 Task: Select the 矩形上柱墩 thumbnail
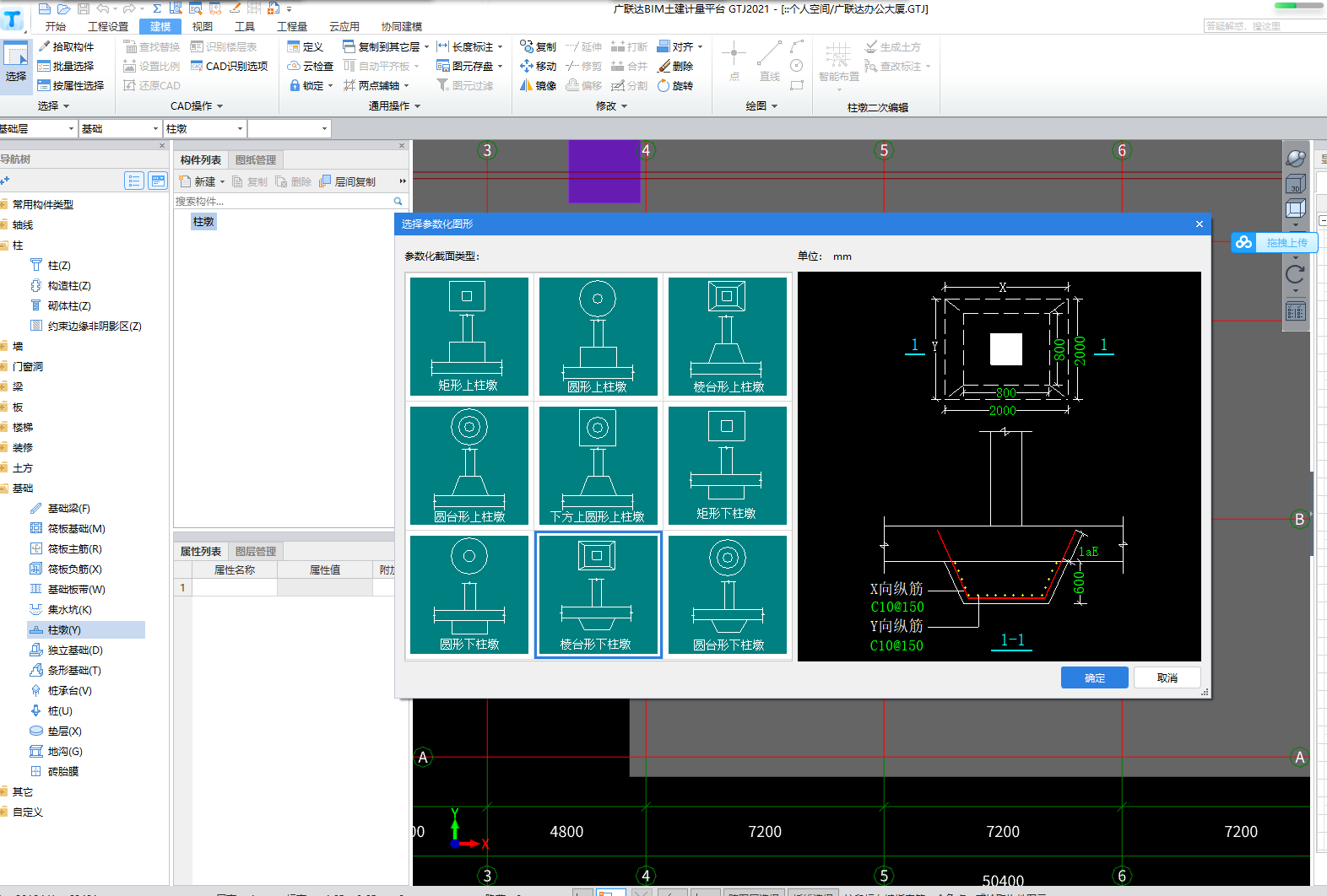click(x=469, y=337)
